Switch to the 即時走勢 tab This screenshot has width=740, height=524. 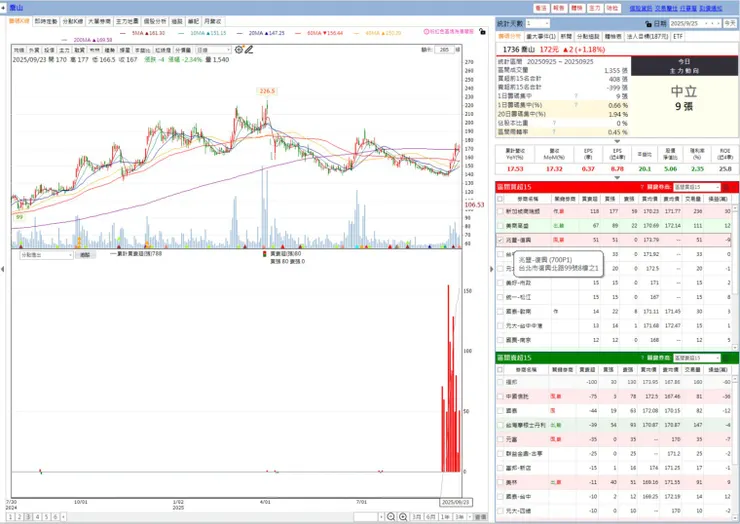[46, 21]
